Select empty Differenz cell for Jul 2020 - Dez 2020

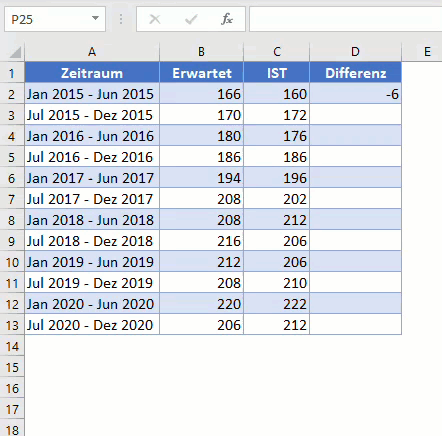tap(355, 325)
